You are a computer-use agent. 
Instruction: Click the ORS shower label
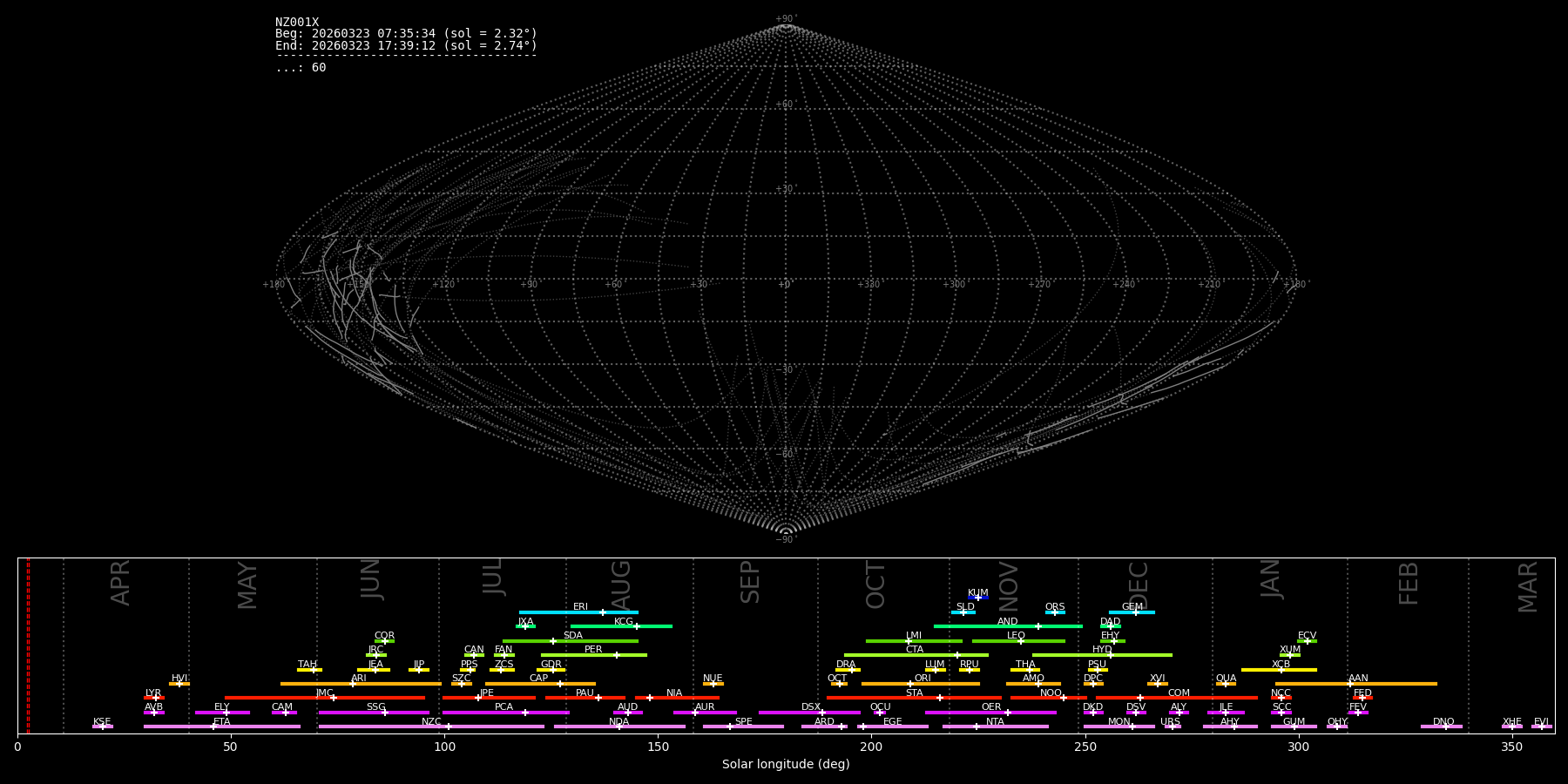1055,607
